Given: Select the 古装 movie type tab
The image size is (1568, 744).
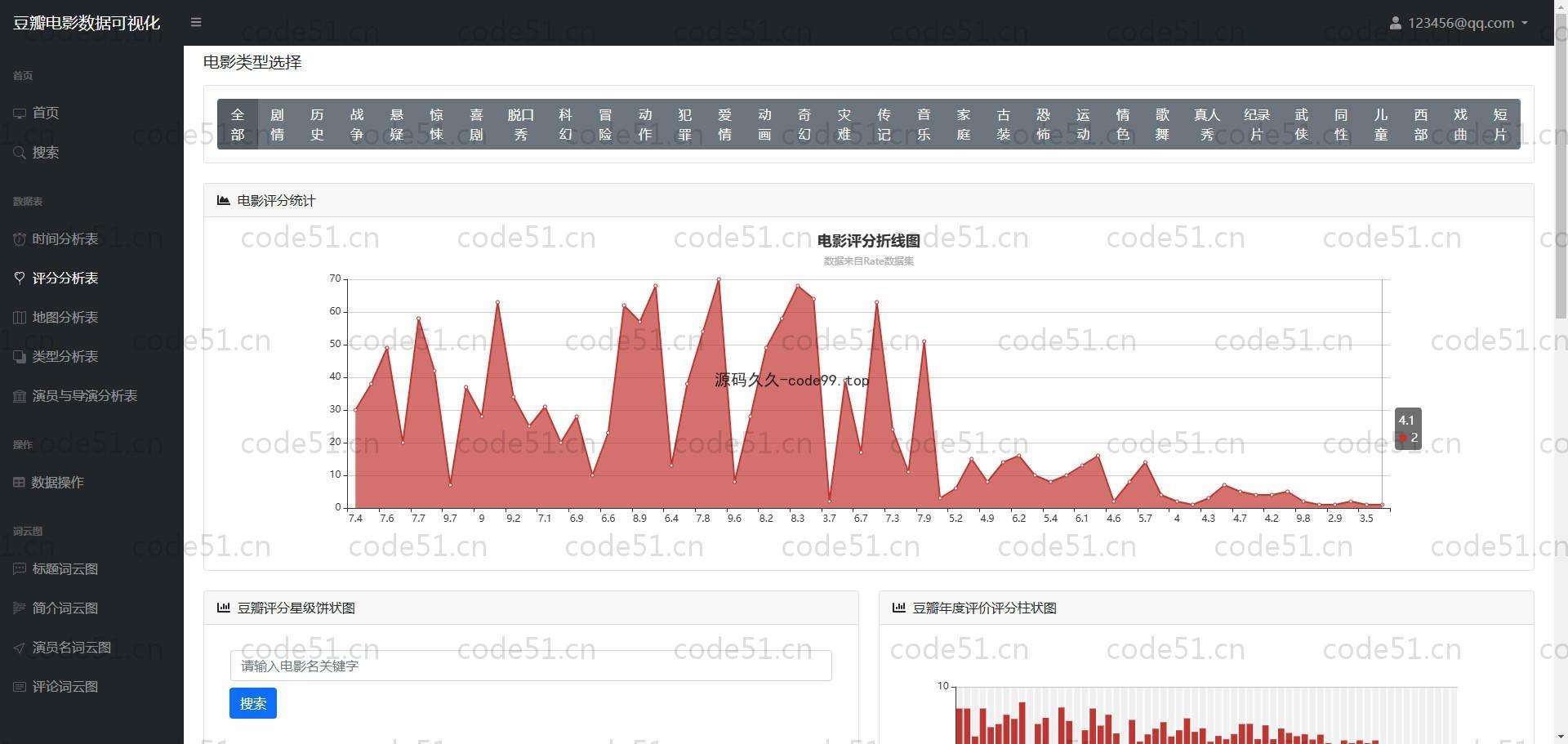Looking at the screenshot, I should (1004, 124).
